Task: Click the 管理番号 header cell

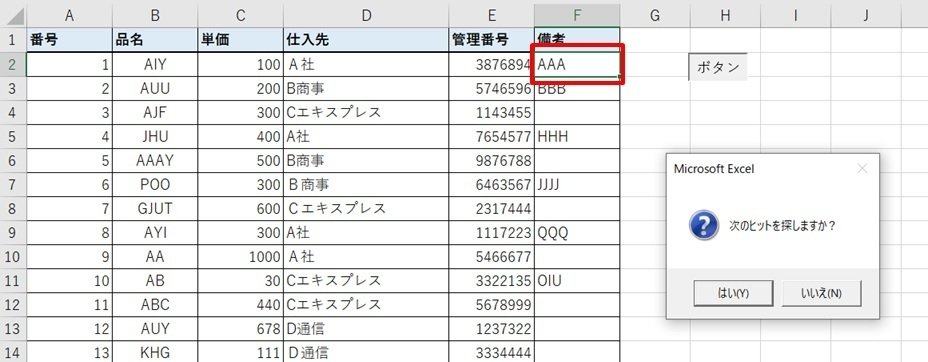Action: click(x=491, y=40)
